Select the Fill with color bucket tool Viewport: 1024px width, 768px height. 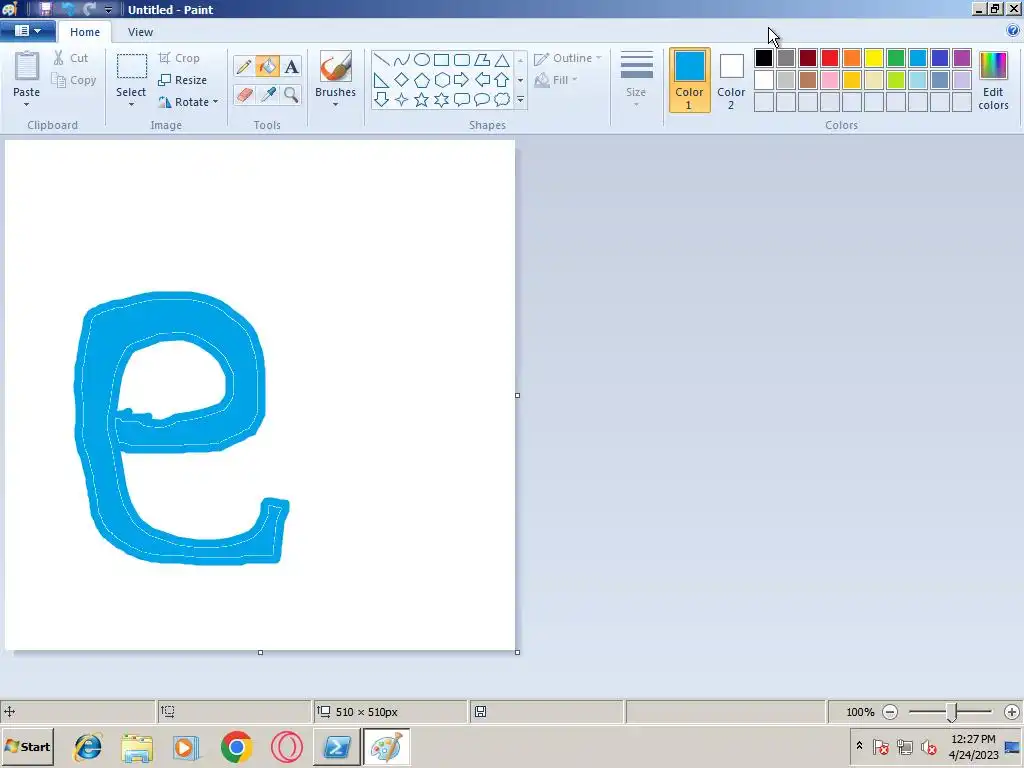tap(268, 67)
